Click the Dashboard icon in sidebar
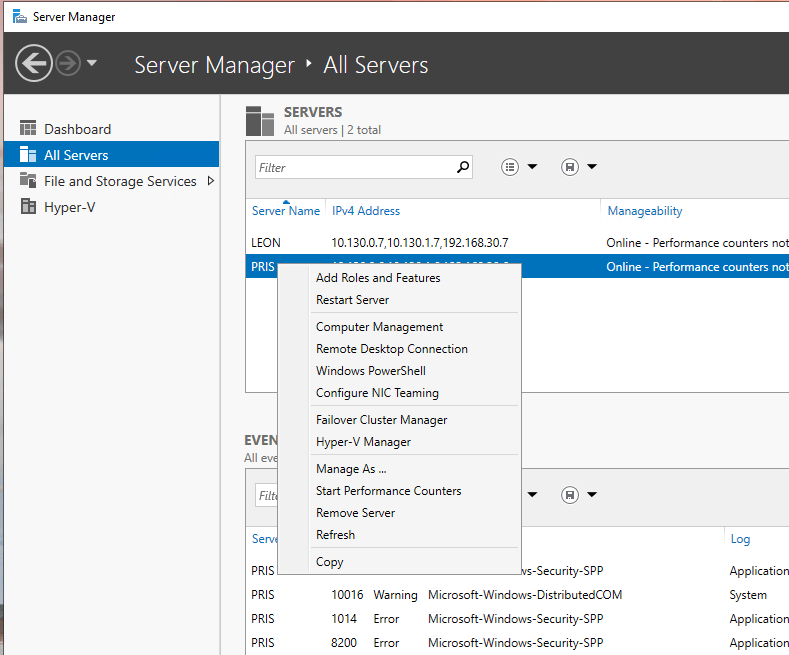The image size is (789, 655). click(x=28, y=129)
